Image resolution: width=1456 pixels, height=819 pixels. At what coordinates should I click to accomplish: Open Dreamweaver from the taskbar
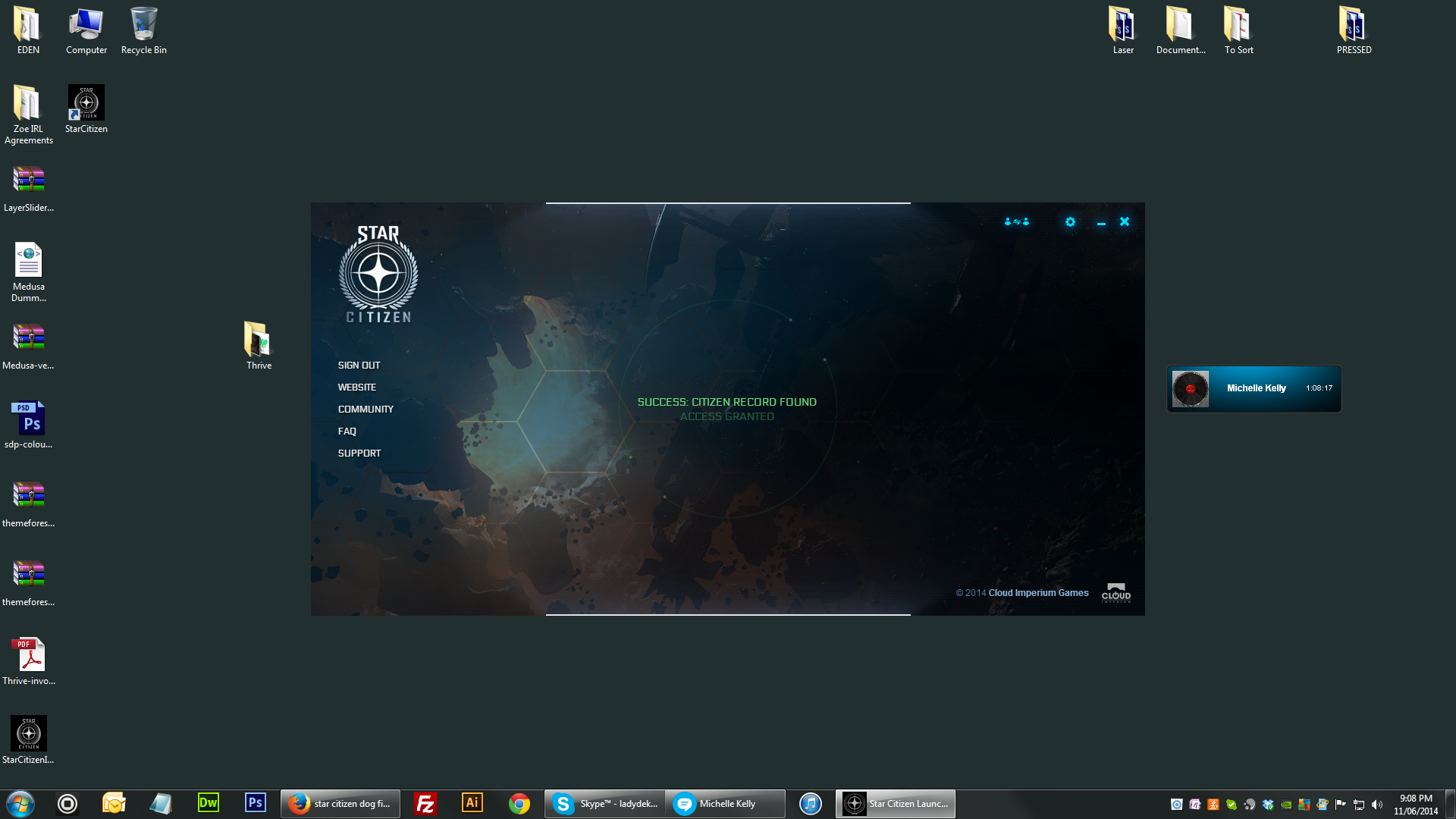pos(208,803)
